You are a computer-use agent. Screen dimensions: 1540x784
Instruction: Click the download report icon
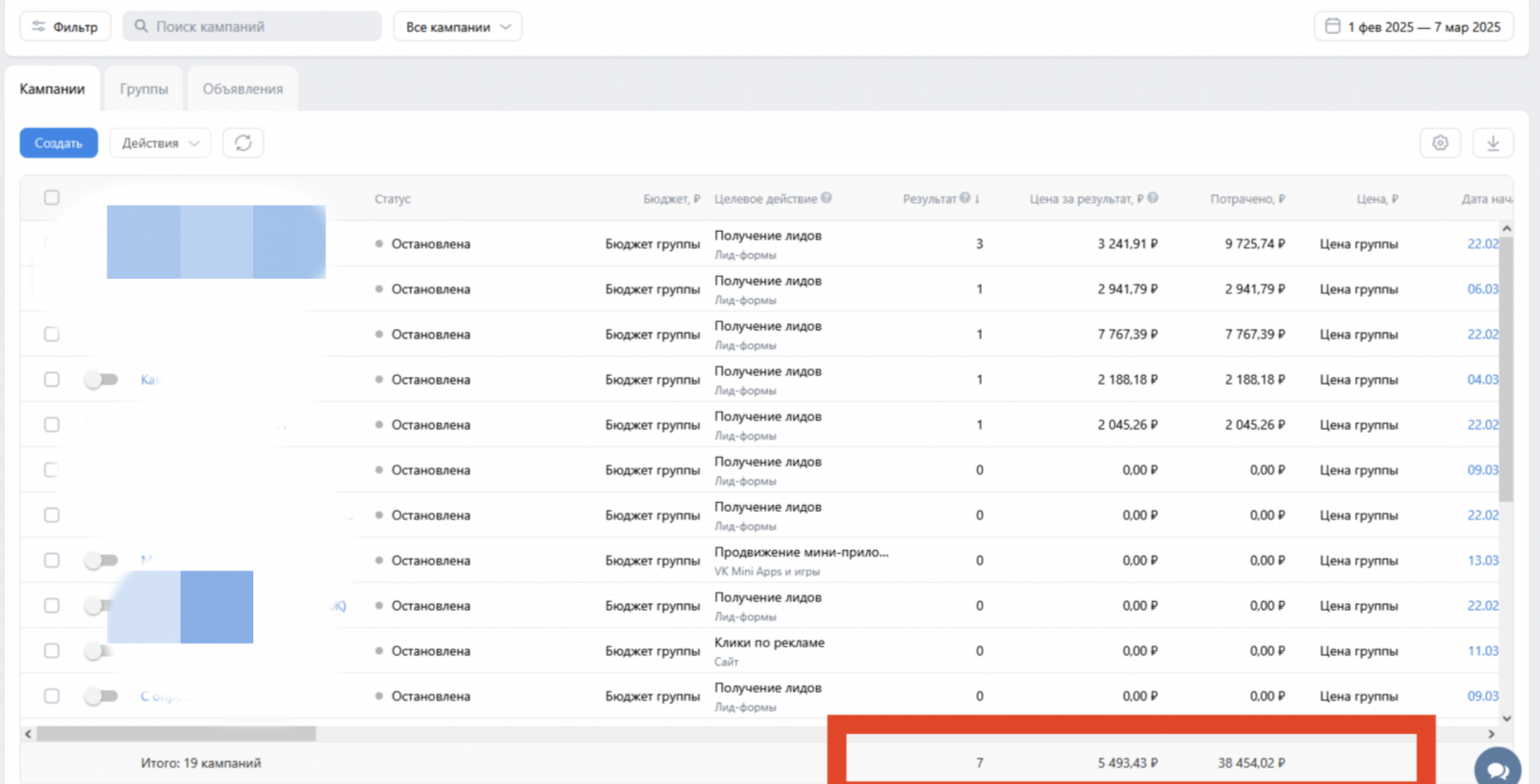coord(1493,143)
